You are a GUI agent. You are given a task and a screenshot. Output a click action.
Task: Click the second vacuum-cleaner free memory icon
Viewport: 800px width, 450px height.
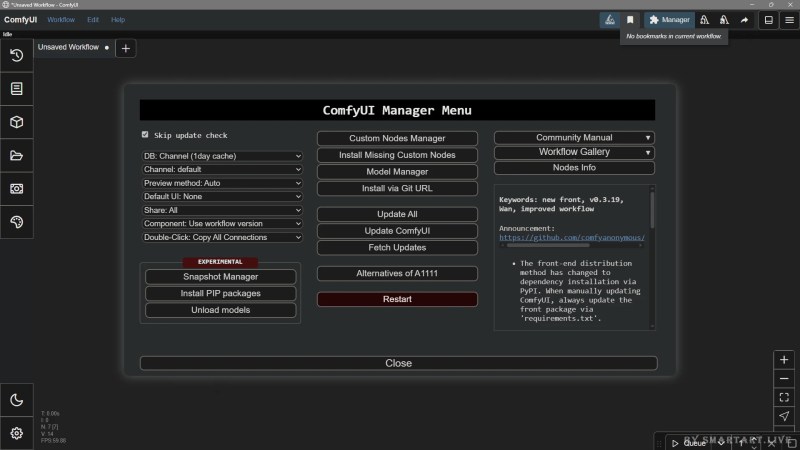(x=724, y=20)
